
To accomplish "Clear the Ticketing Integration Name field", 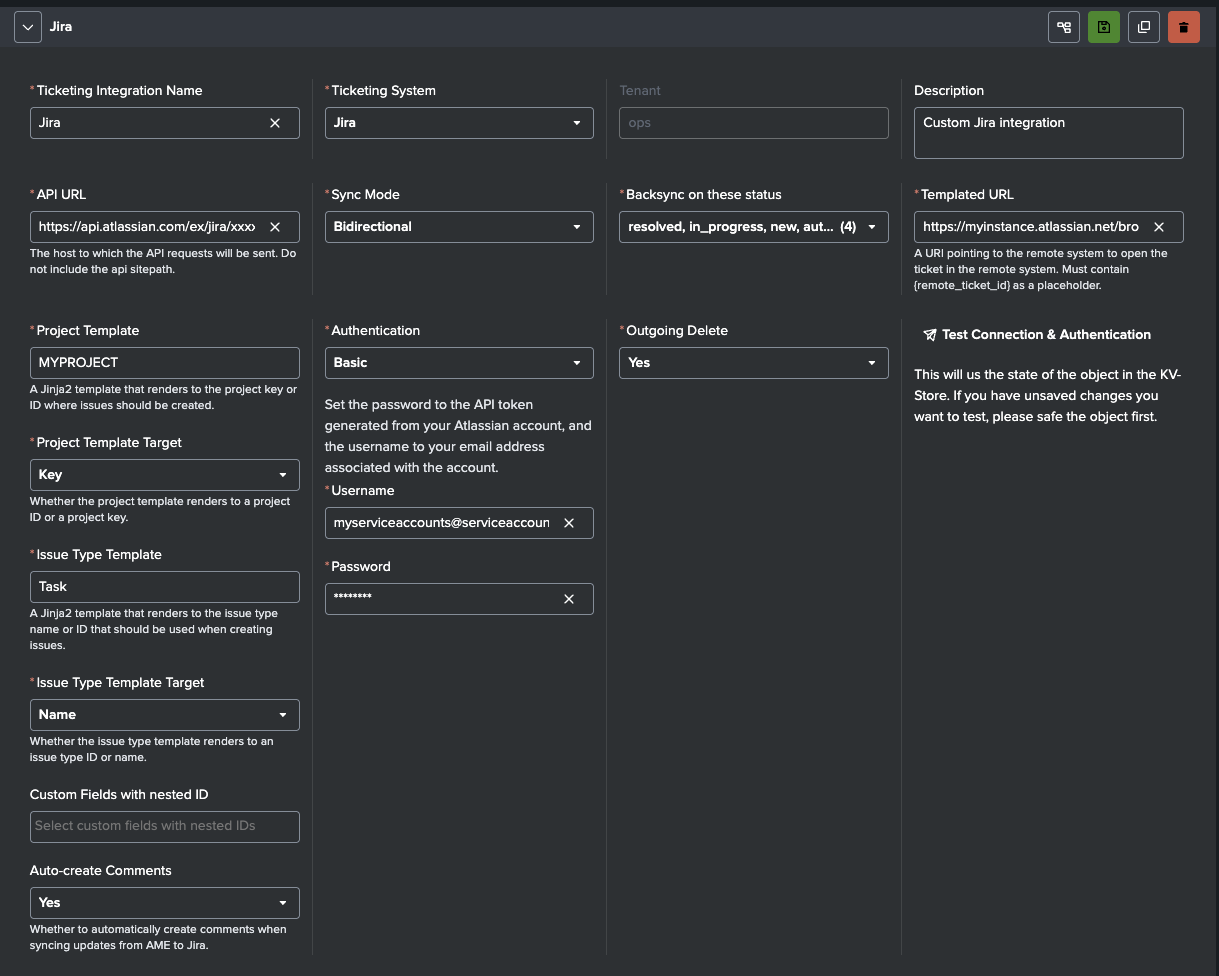I will [x=275, y=122].
